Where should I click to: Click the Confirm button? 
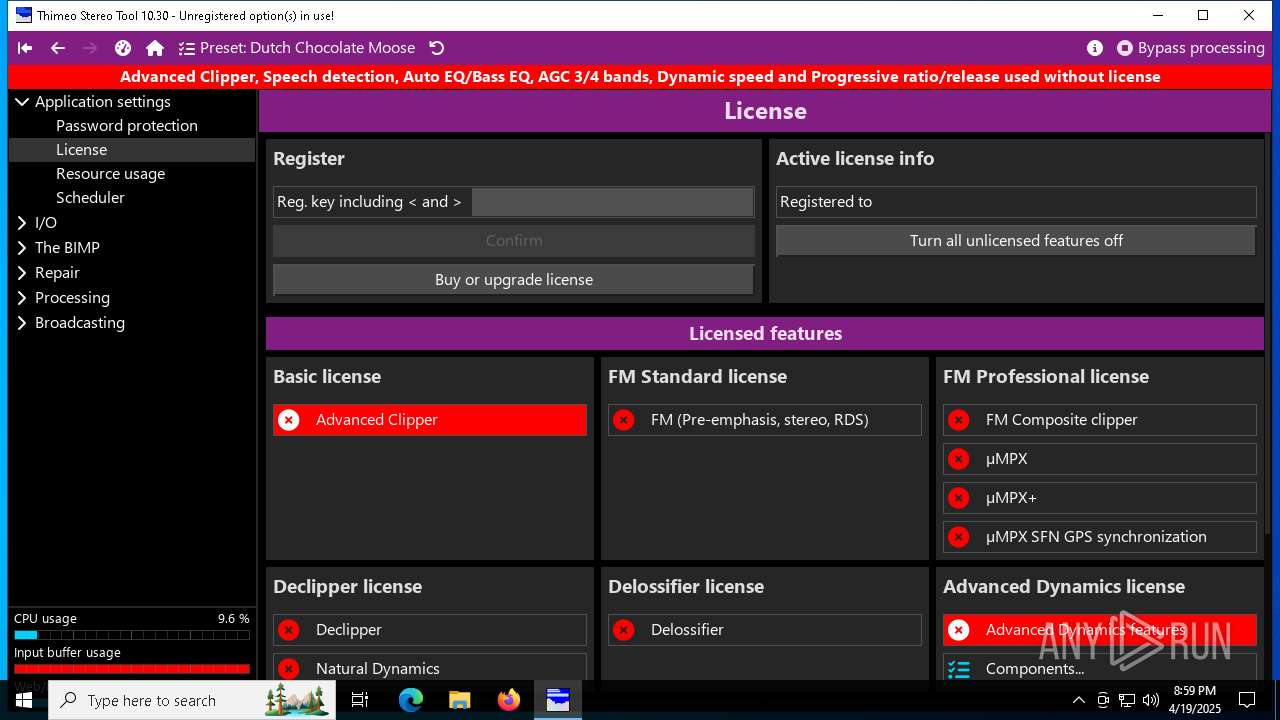click(x=514, y=241)
